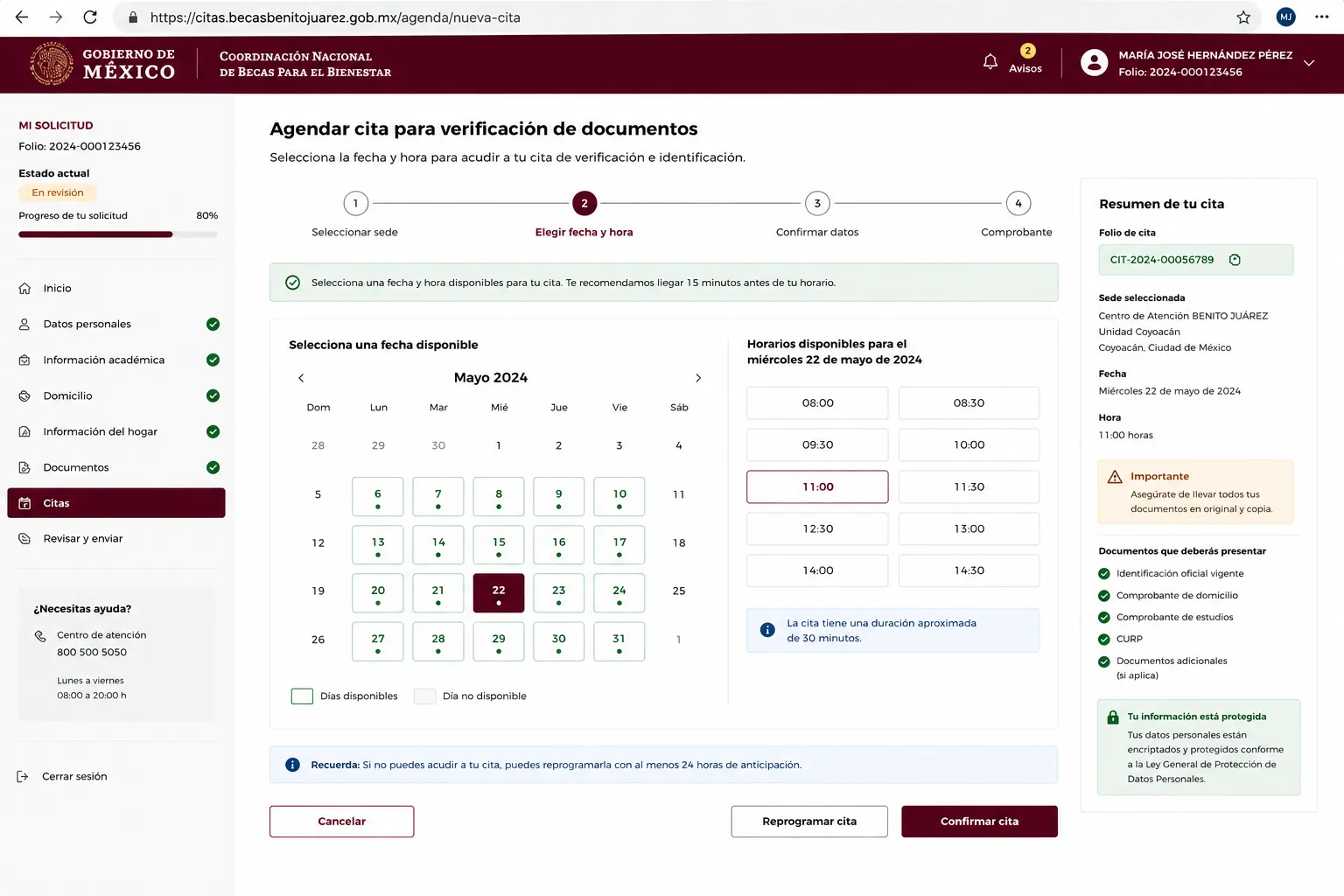This screenshot has height=896, width=1344.
Task: Choose the 12:30 time slot
Action: pyautogui.click(x=817, y=528)
